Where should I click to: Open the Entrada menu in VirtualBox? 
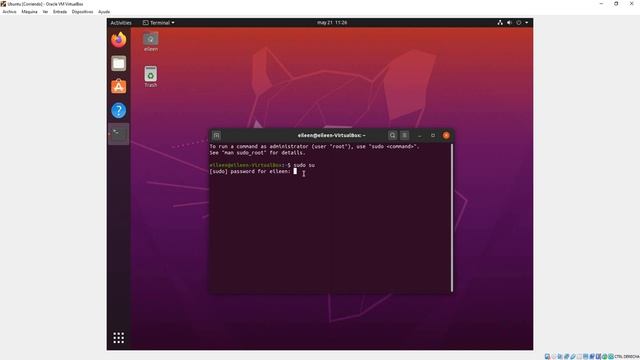(x=60, y=12)
